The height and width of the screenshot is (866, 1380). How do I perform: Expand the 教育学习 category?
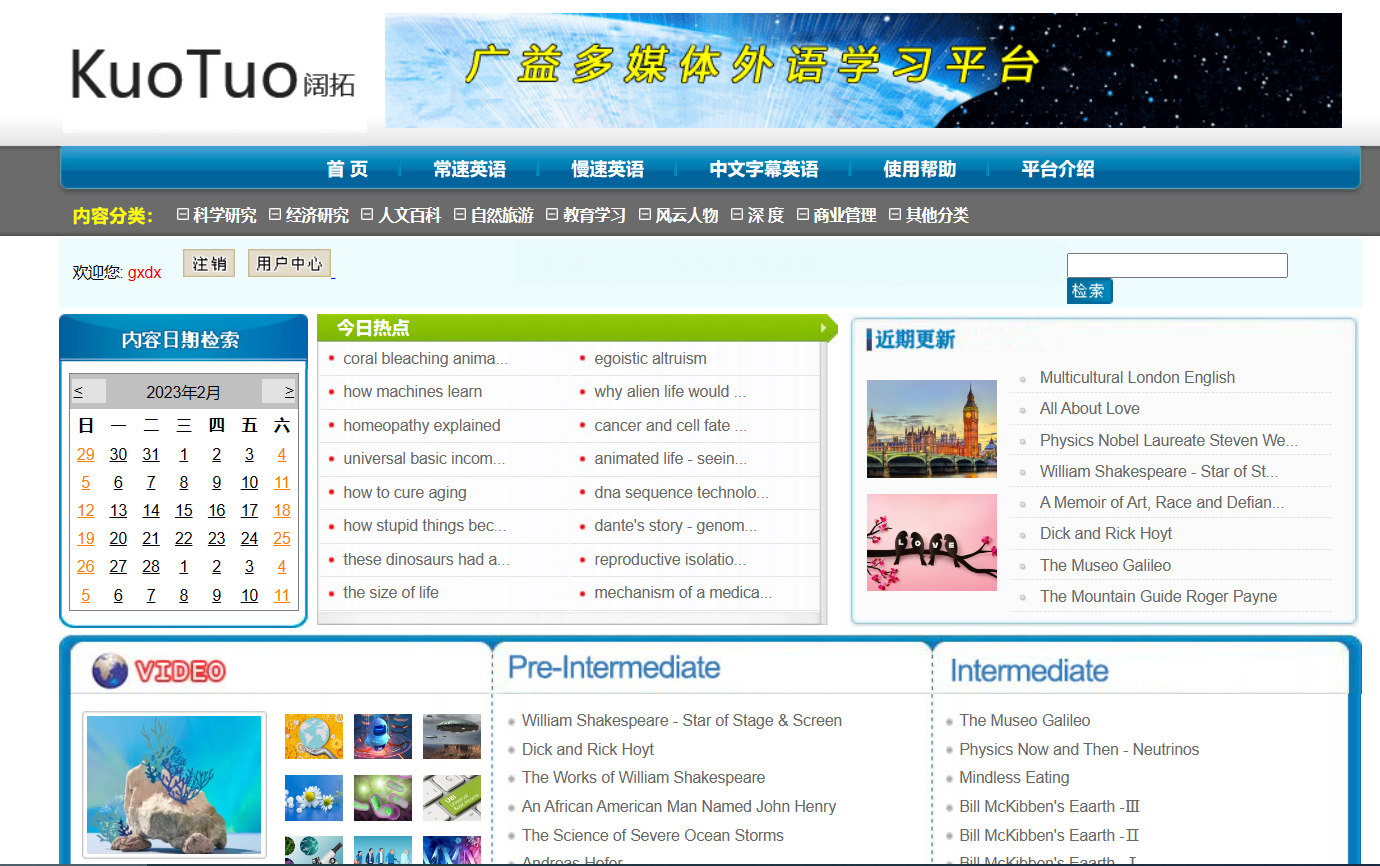(x=586, y=215)
